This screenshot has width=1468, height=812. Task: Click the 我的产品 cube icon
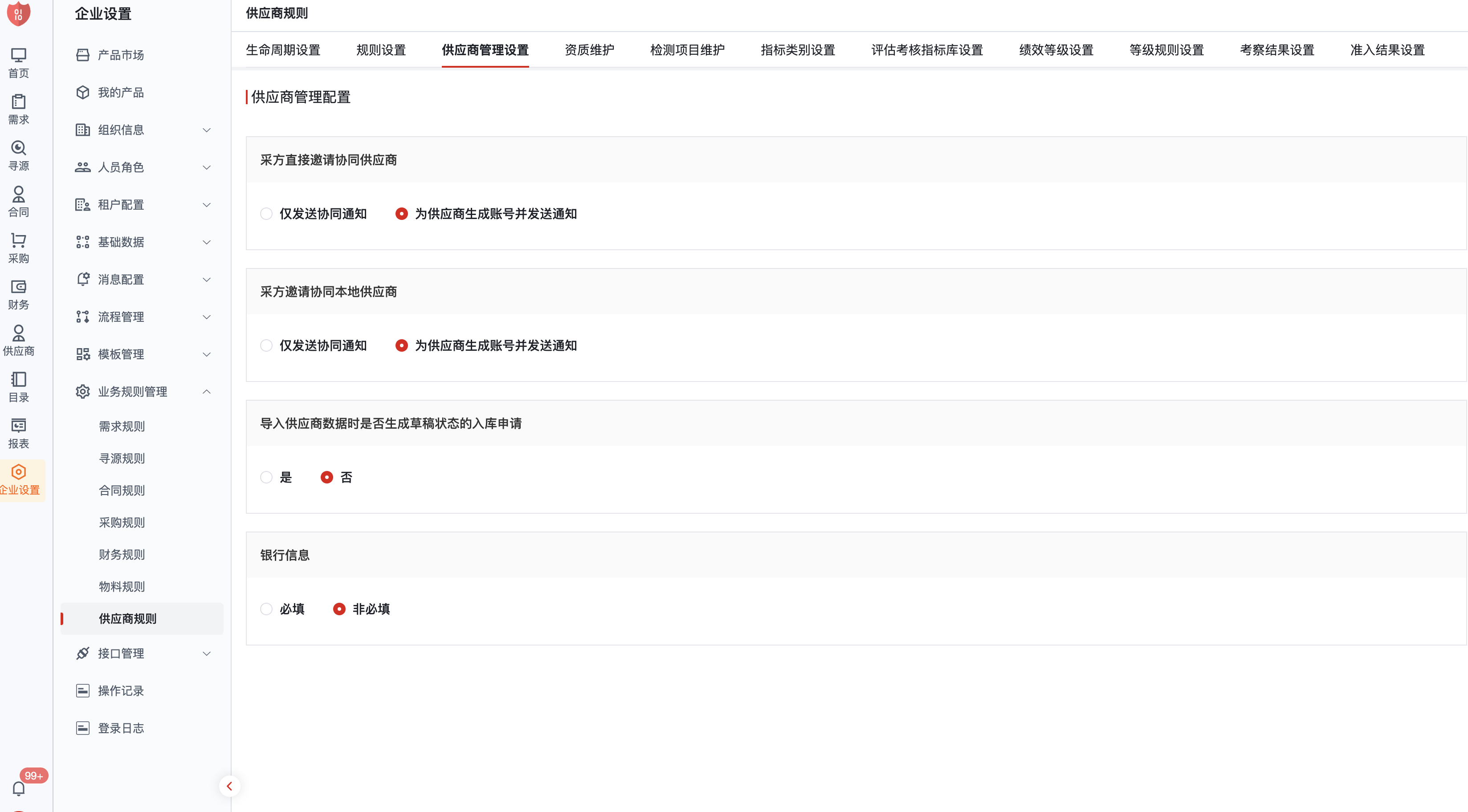point(83,92)
